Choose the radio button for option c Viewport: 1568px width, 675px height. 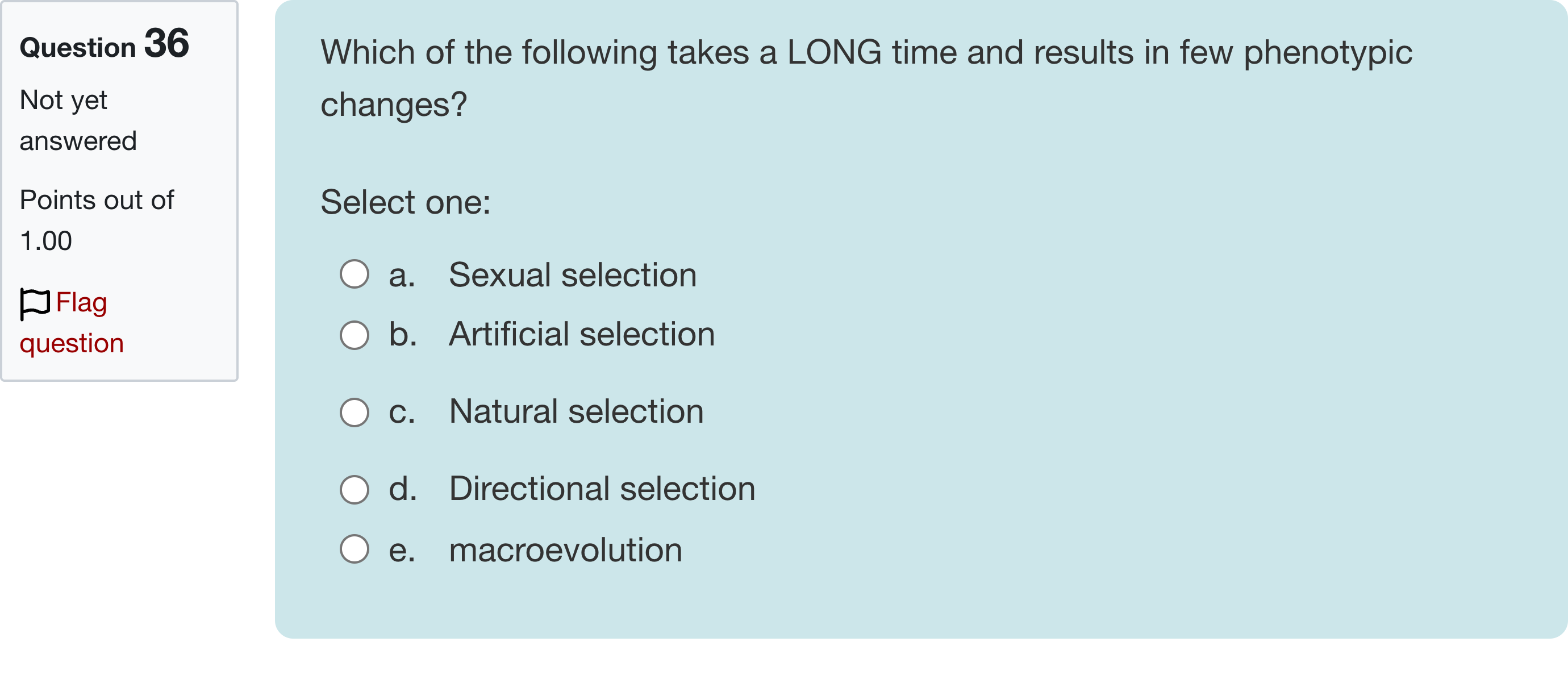click(x=355, y=412)
